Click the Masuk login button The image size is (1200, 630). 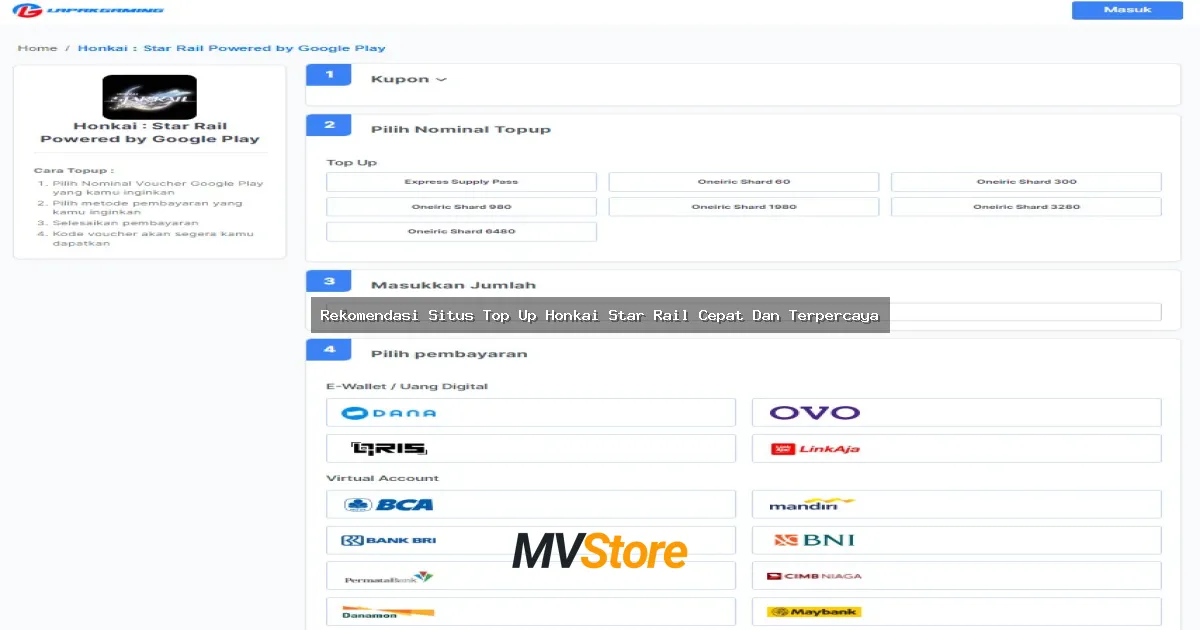tap(1127, 10)
